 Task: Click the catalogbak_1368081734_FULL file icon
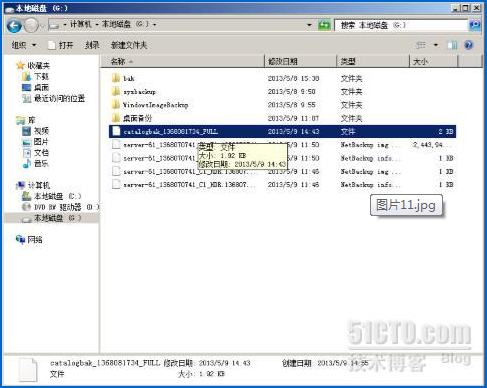pyautogui.click(x=116, y=131)
